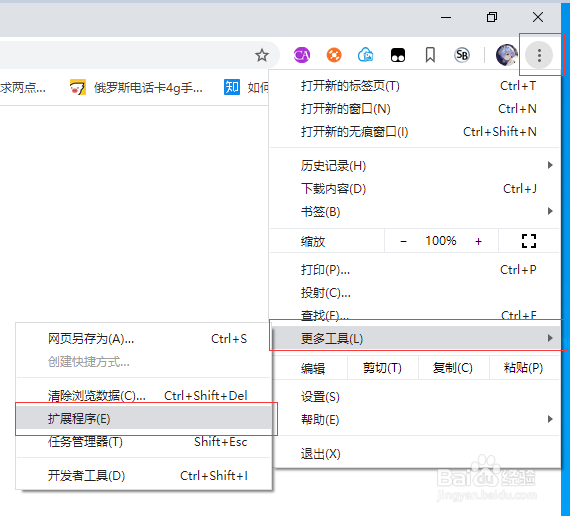Select 打开新的无痕窗口(I)

point(414,132)
